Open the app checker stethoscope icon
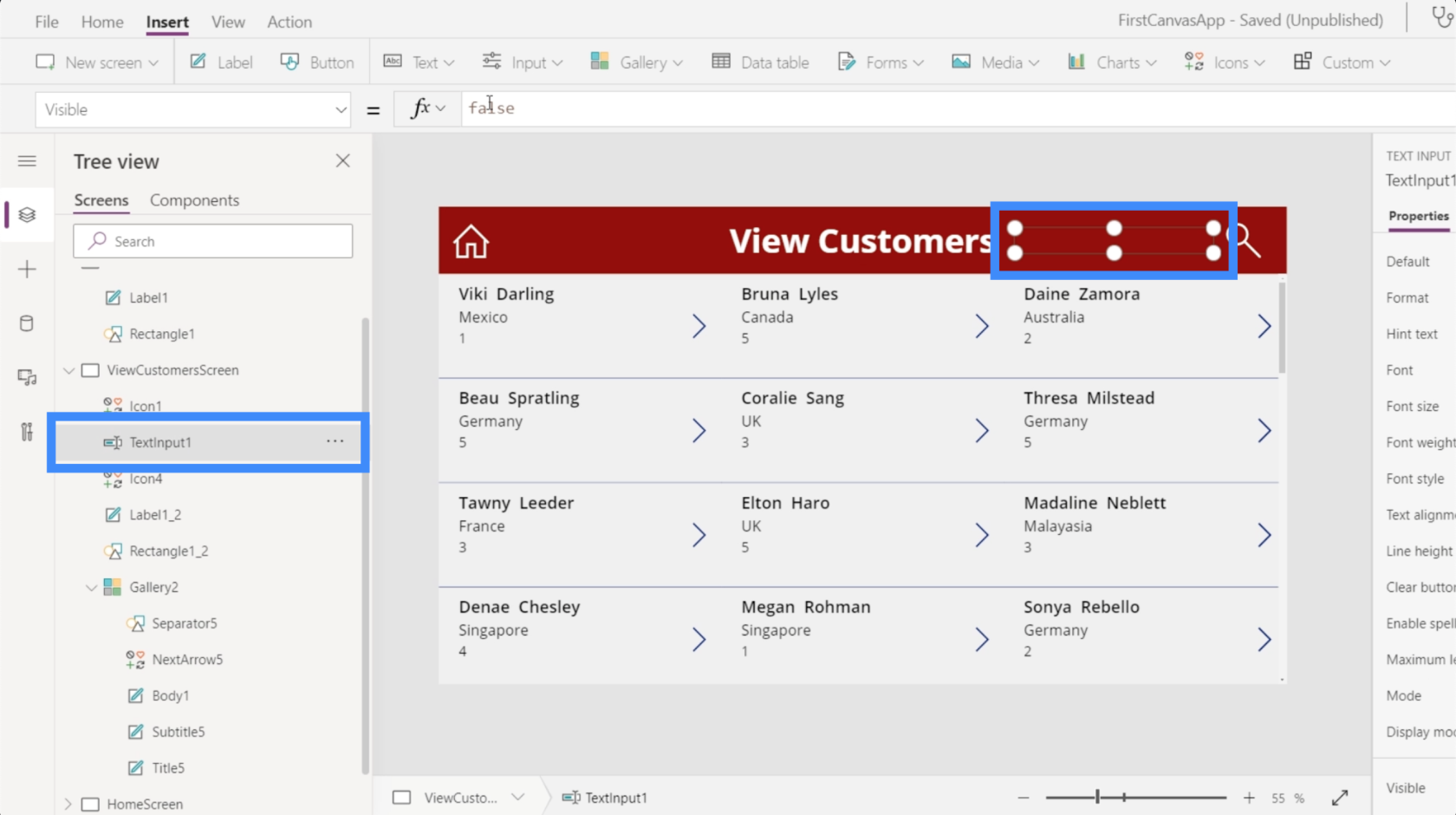 click(1441, 17)
